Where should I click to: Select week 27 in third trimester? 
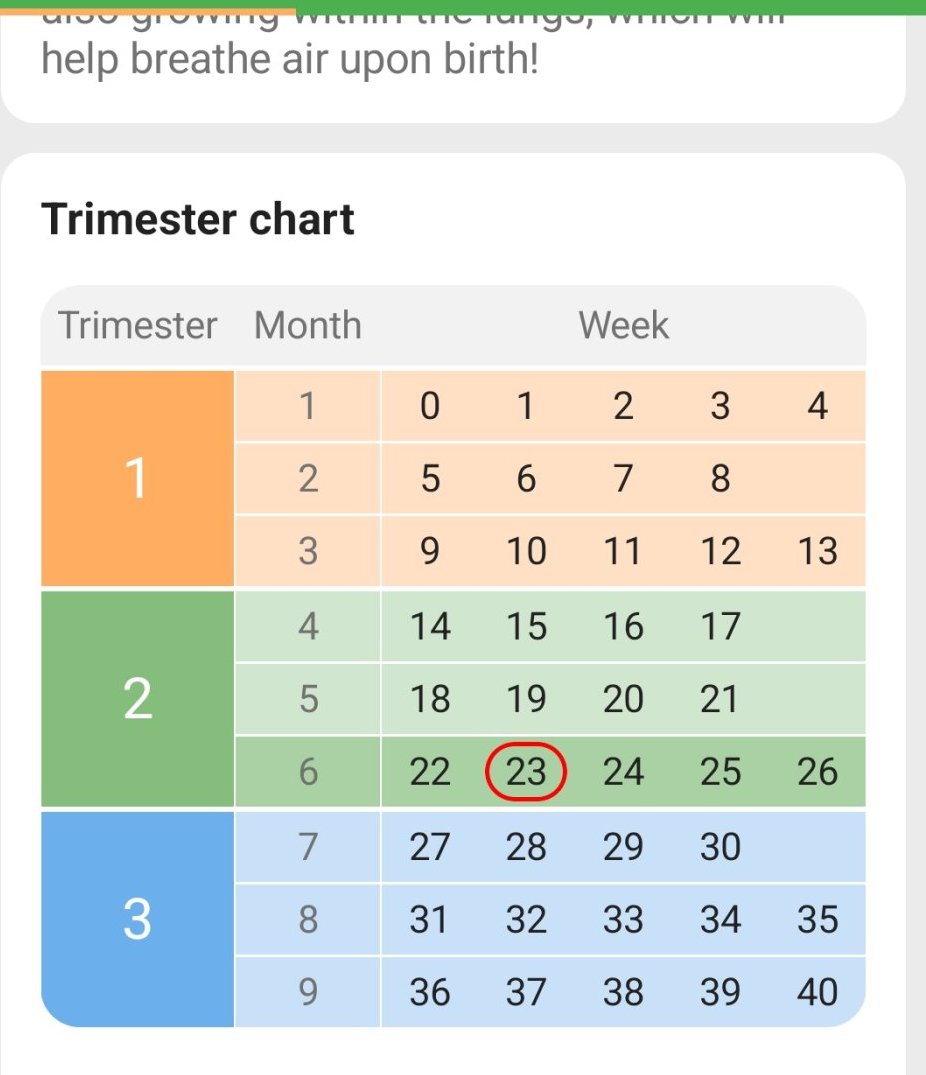(430, 847)
